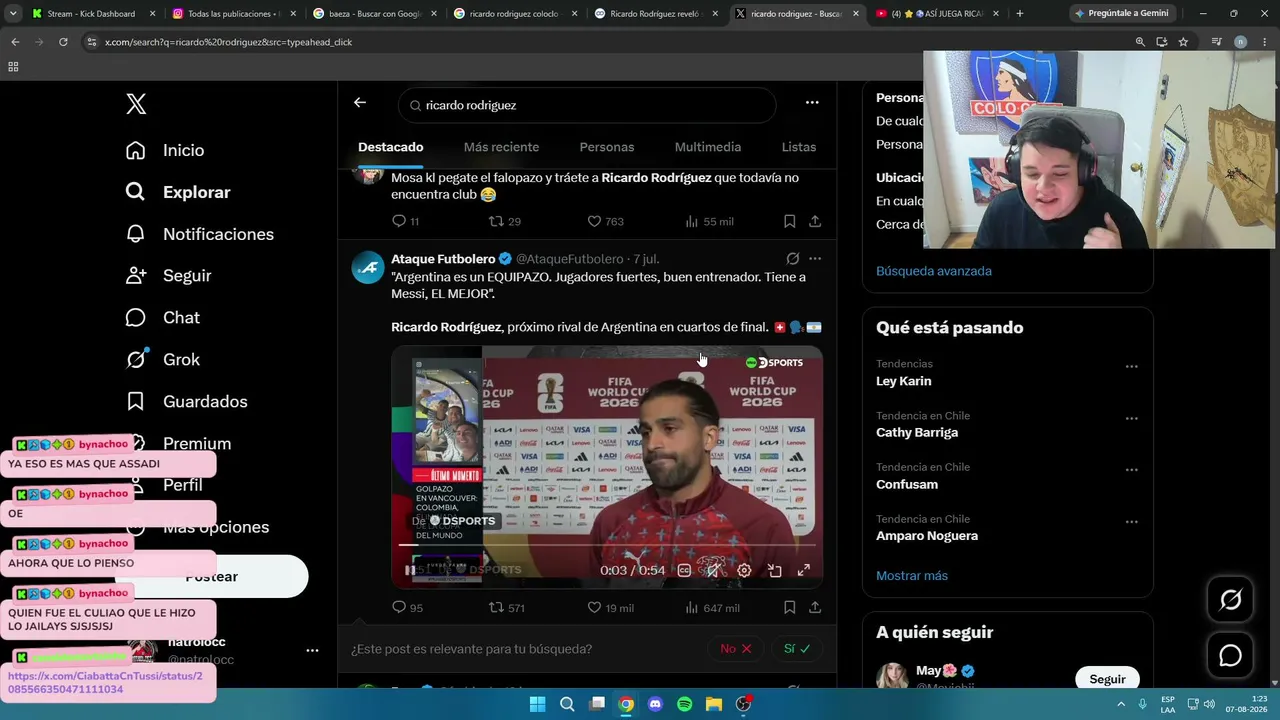Pause the Ricardo Rodríguez video

pos(410,570)
